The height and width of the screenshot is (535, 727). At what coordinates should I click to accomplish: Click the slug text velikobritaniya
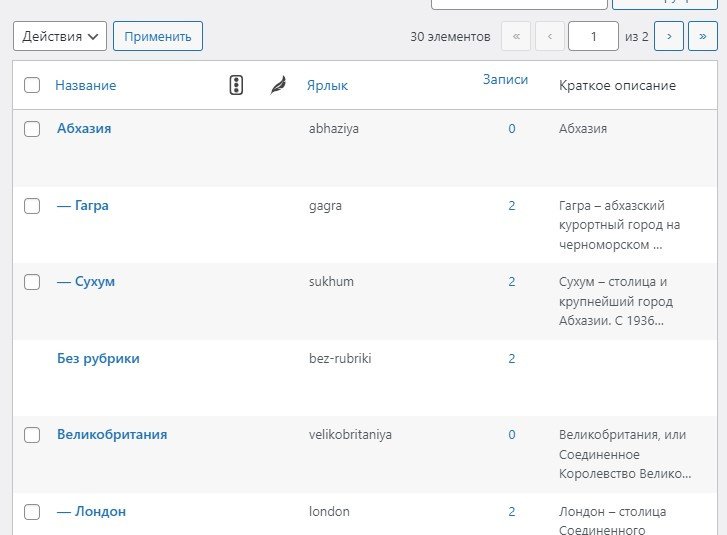click(351, 435)
